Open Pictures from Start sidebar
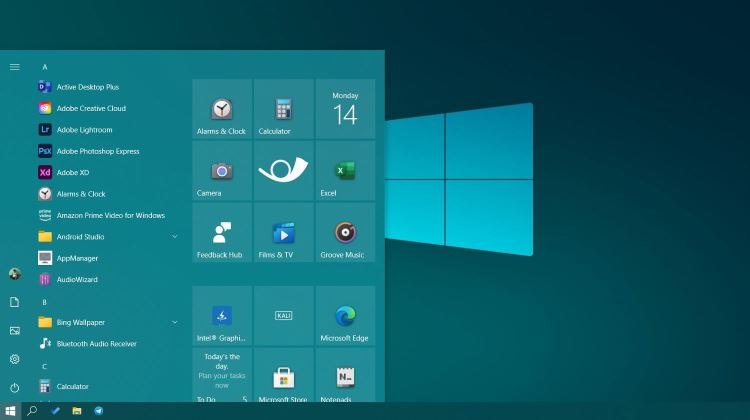Screen dimensions: 750x420 click(x=15, y=331)
